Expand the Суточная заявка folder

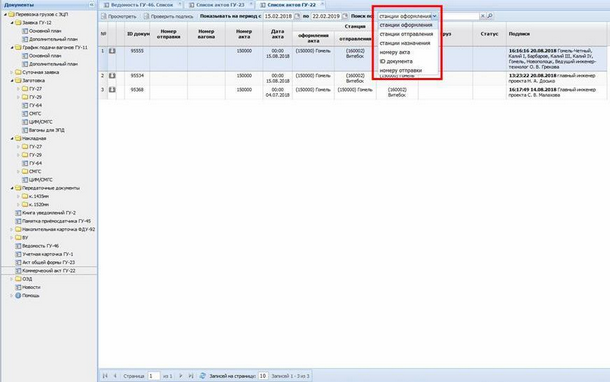pos(12,72)
